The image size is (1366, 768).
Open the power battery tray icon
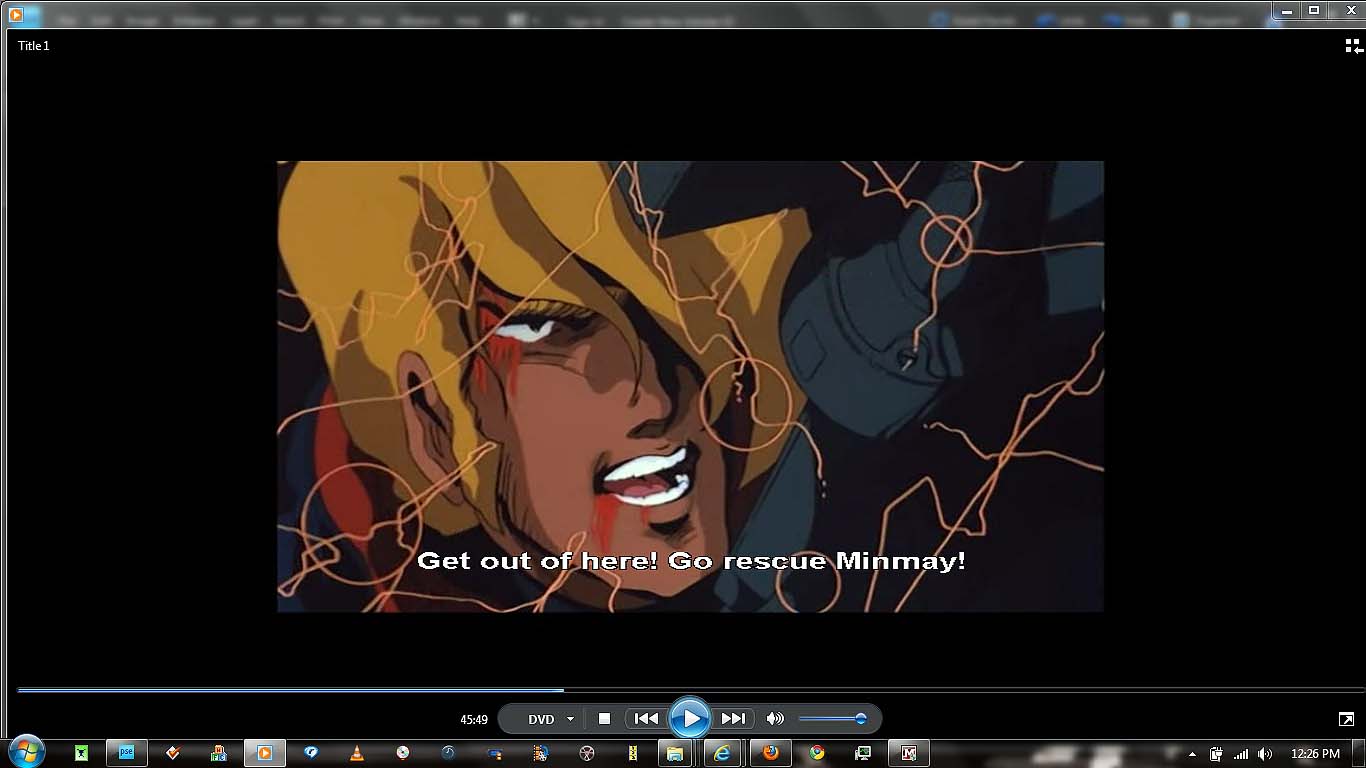click(x=1217, y=754)
